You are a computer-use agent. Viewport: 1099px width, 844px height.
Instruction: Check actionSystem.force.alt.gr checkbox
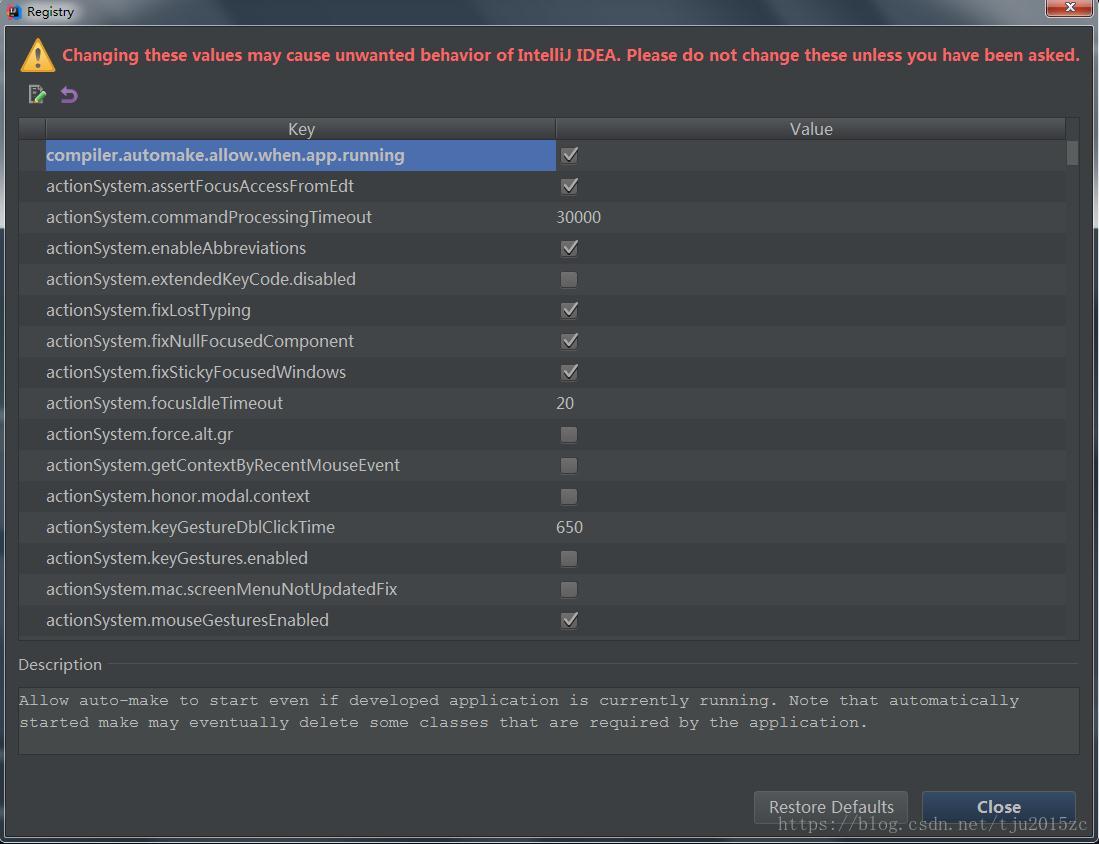tap(569, 434)
